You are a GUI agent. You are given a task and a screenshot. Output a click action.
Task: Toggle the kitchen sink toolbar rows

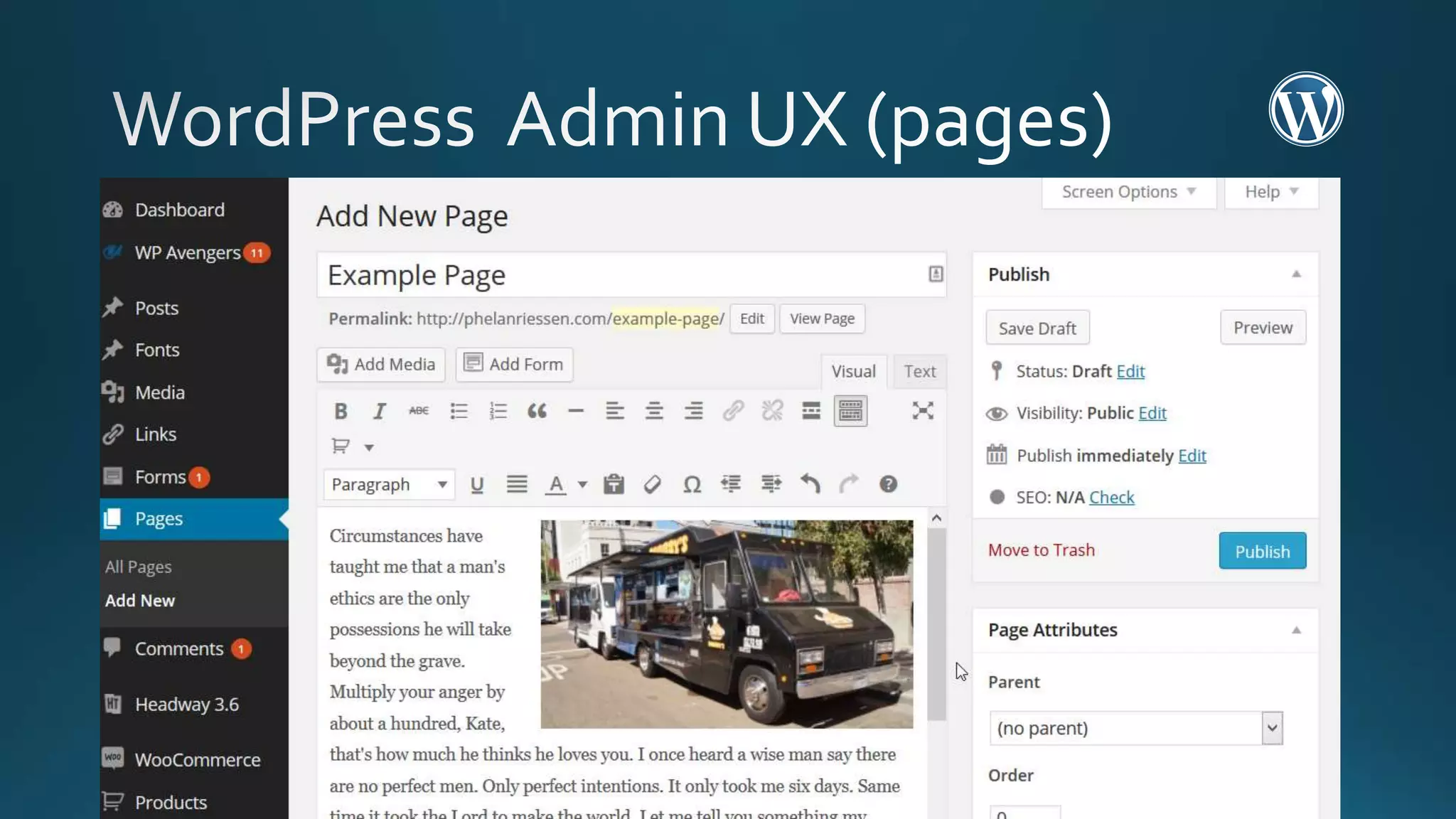tap(850, 411)
